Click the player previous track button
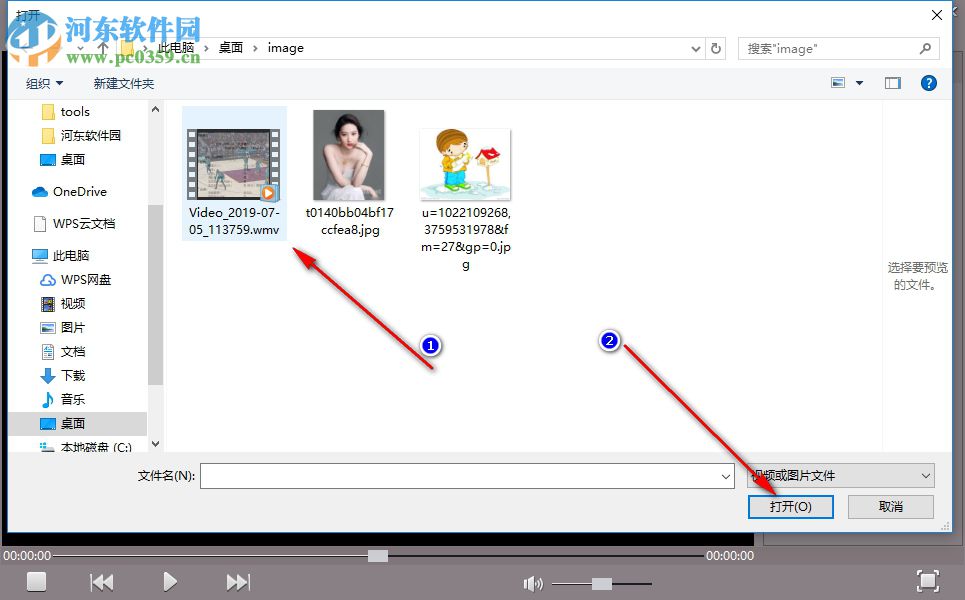Viewport: 965px width, 600px height. (x=102, y=582)
